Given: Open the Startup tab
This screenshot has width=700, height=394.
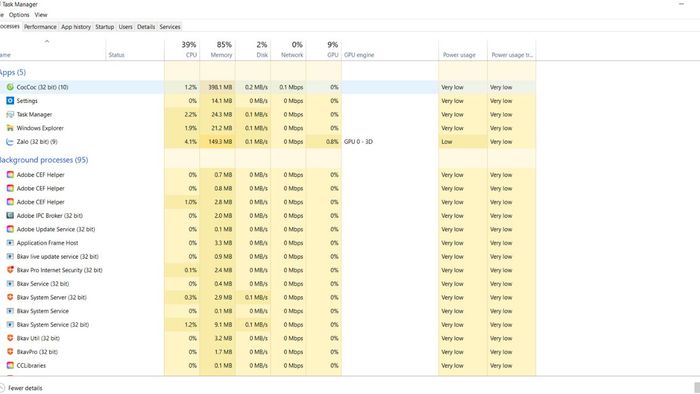Looking at the screenshot, I should [x=104, y=27].
